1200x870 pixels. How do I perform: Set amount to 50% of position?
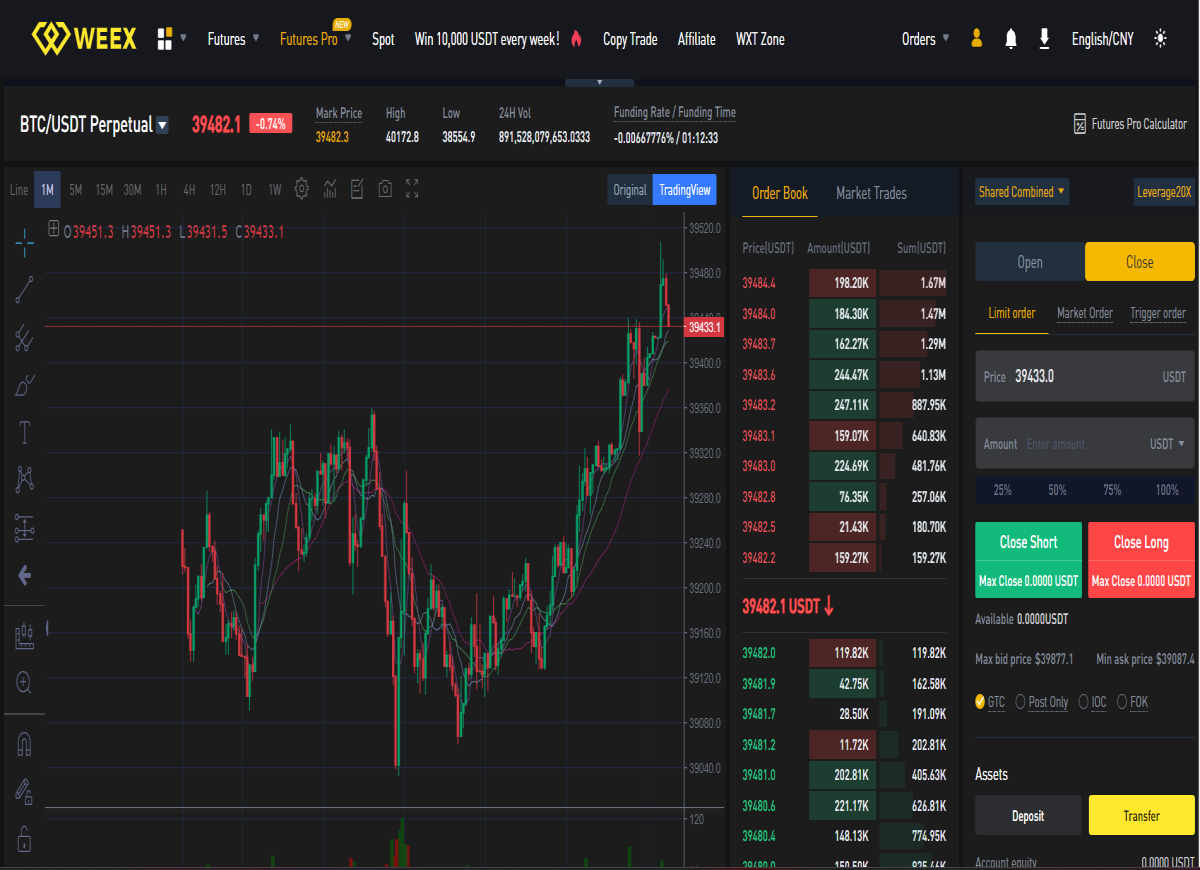(1057, 490)
